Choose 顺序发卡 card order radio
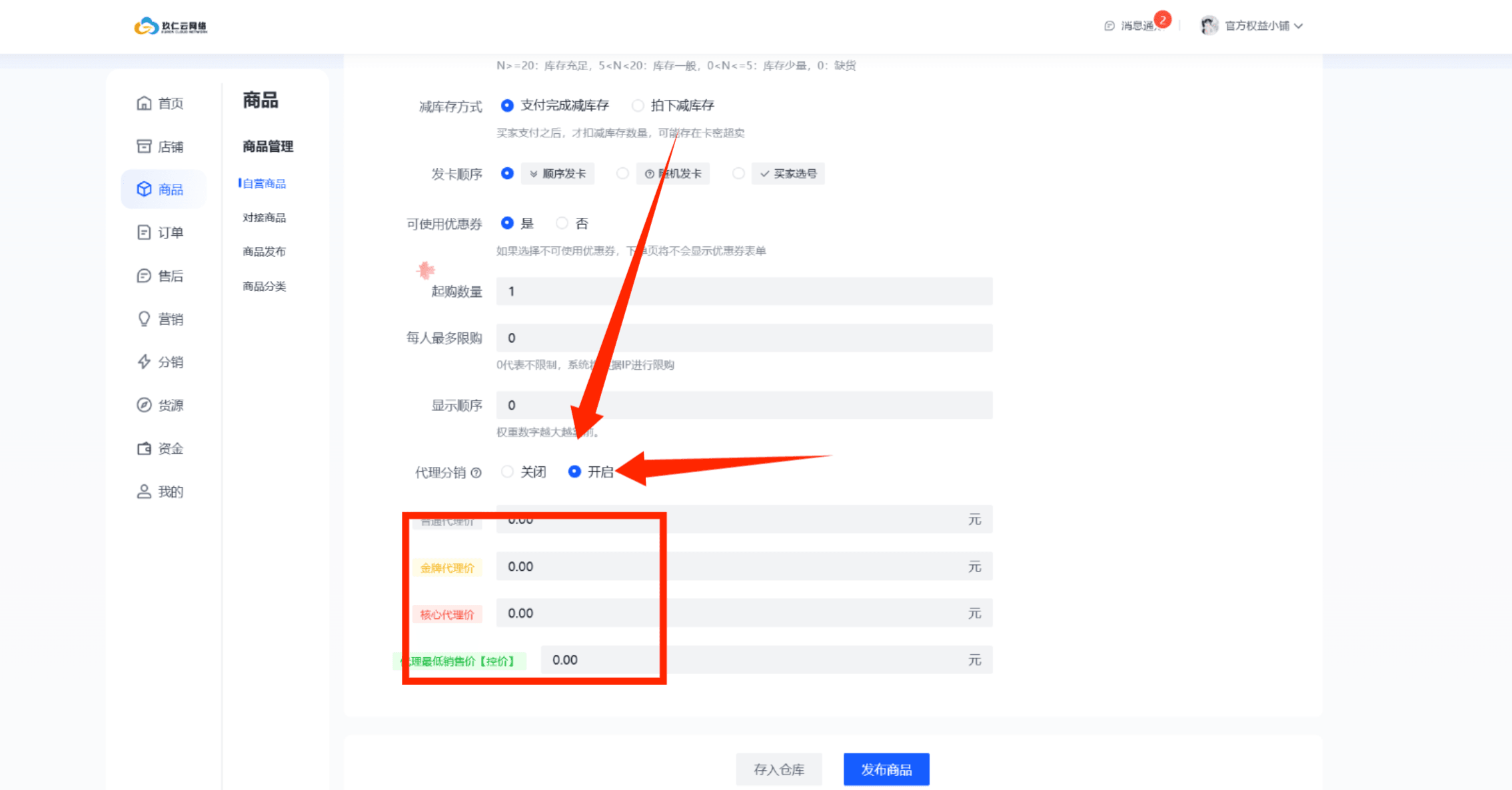 point(507,173)
